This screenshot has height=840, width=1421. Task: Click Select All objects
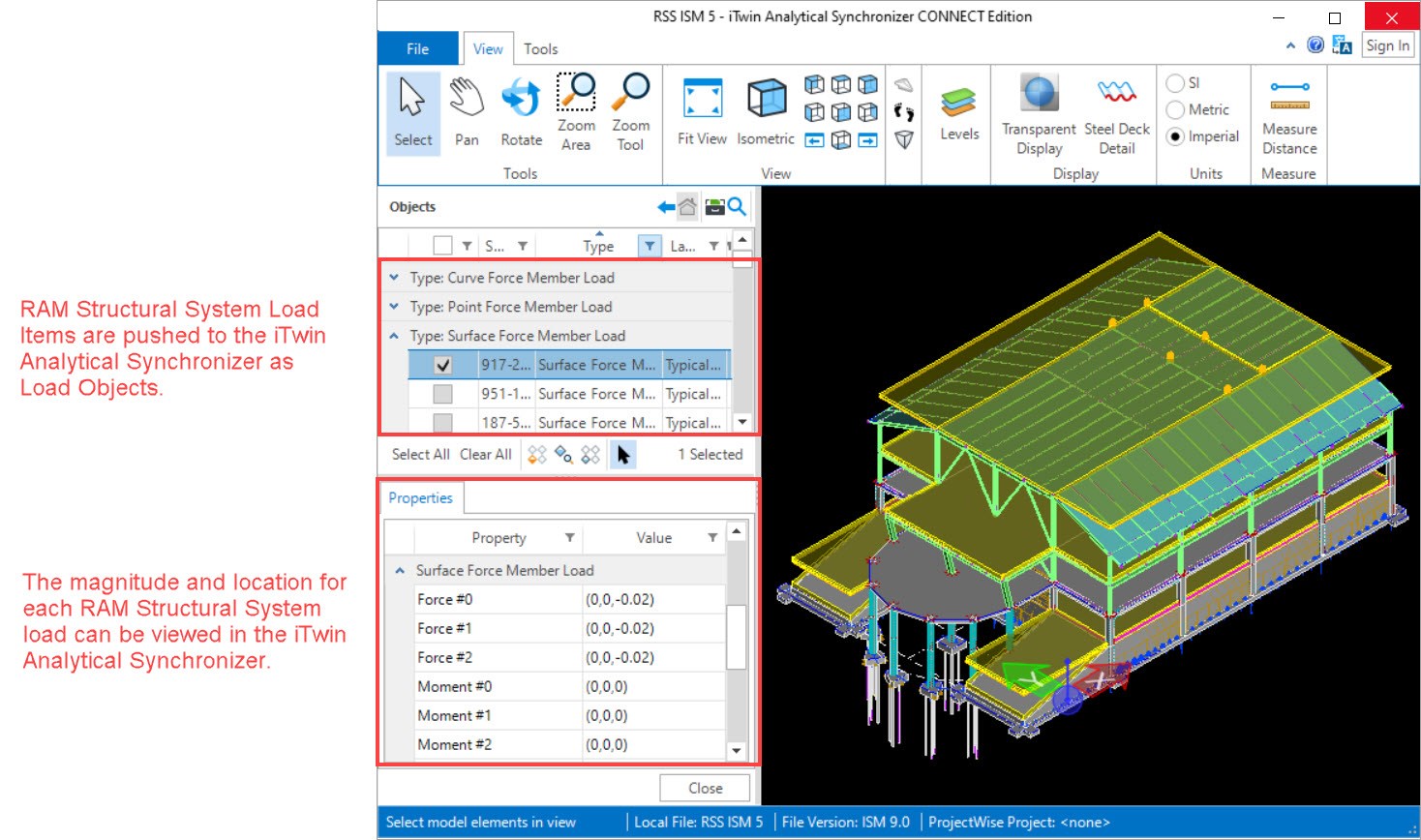[420, 455]
